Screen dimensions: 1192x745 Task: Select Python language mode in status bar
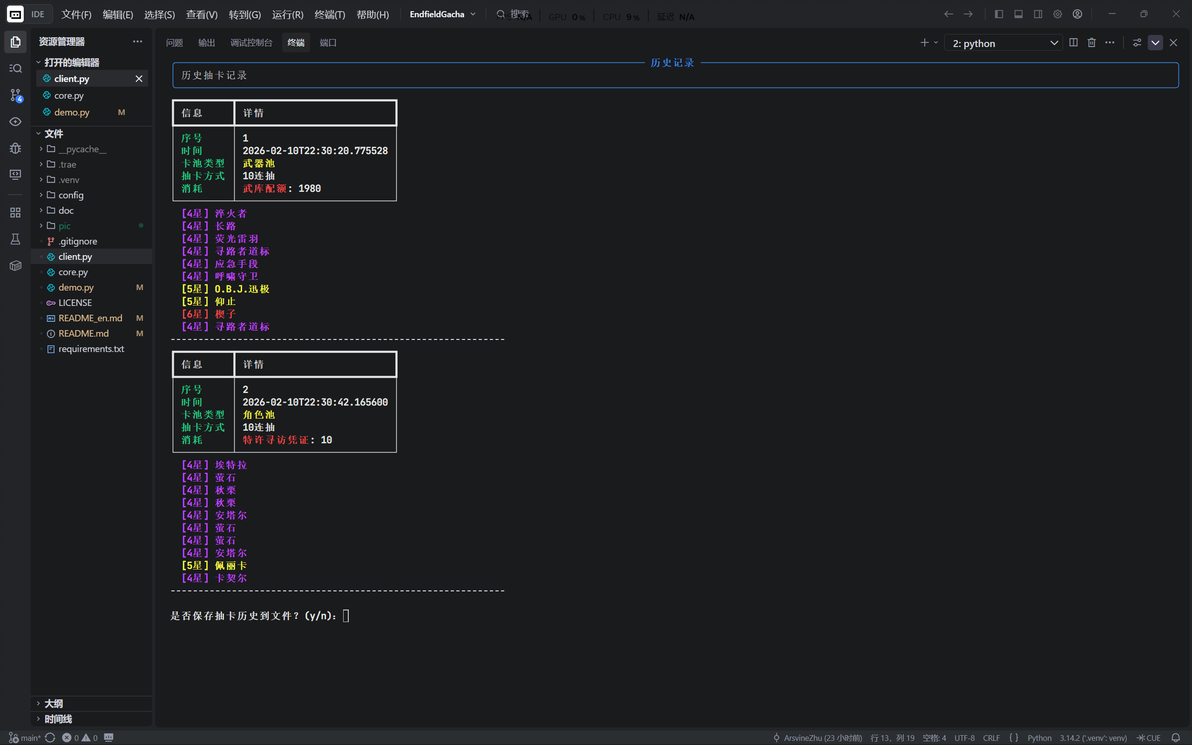coord(1039,737)
